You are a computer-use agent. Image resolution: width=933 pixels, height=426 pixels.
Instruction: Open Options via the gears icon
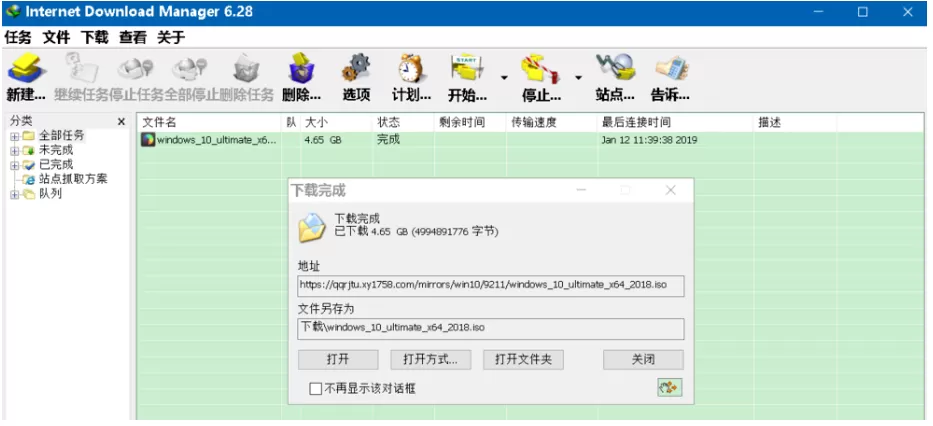356,68
